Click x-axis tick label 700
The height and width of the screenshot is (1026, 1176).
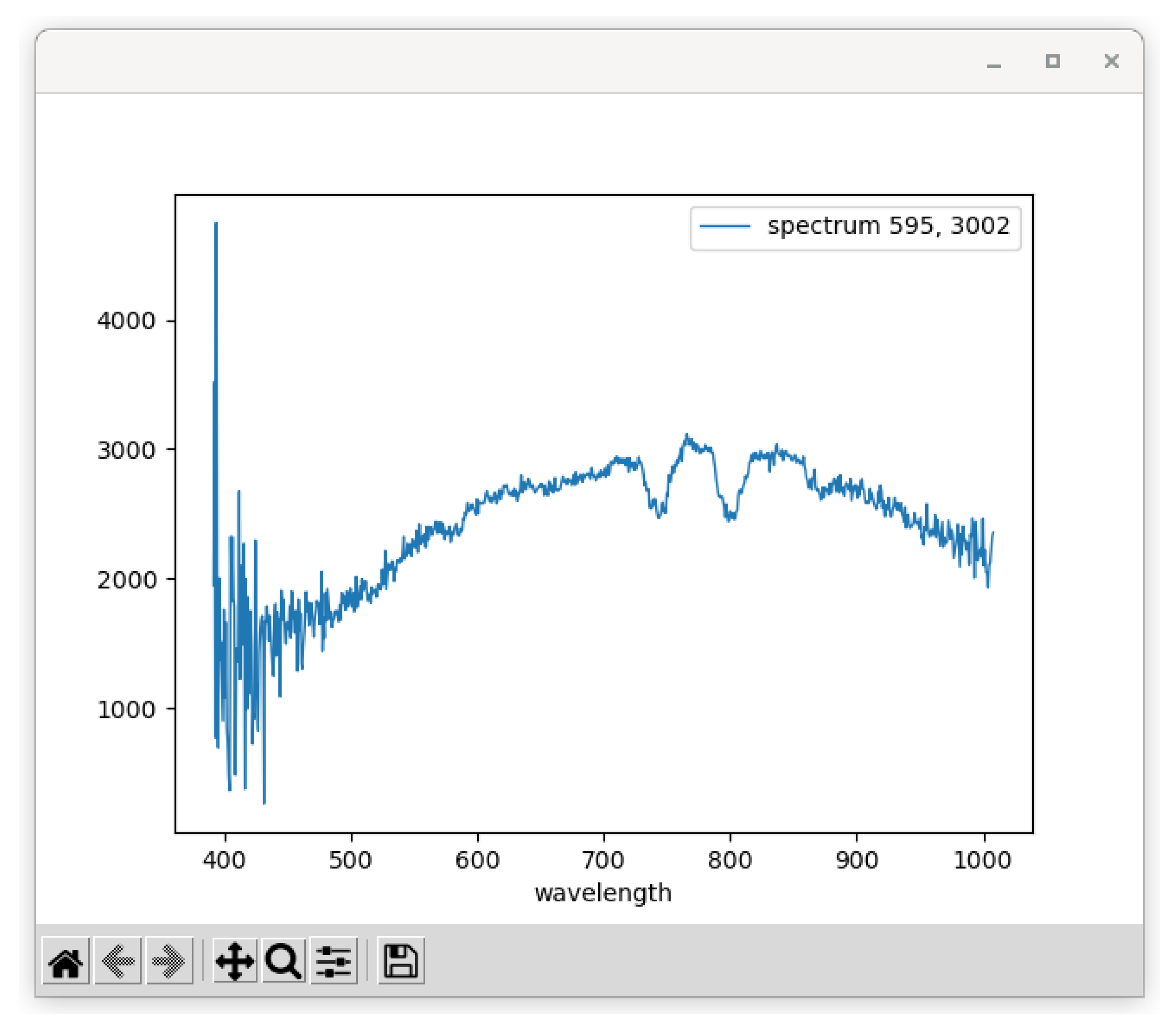pyautogui.click(x=603, y=861)
